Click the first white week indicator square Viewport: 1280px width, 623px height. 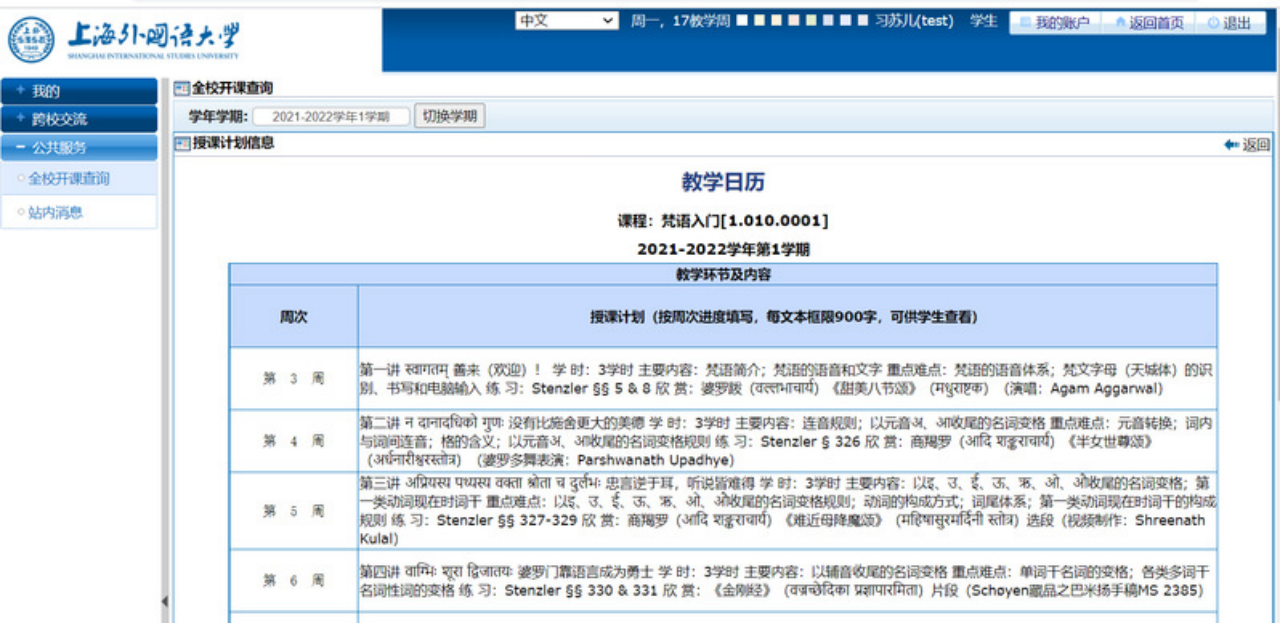click(742, 21)
